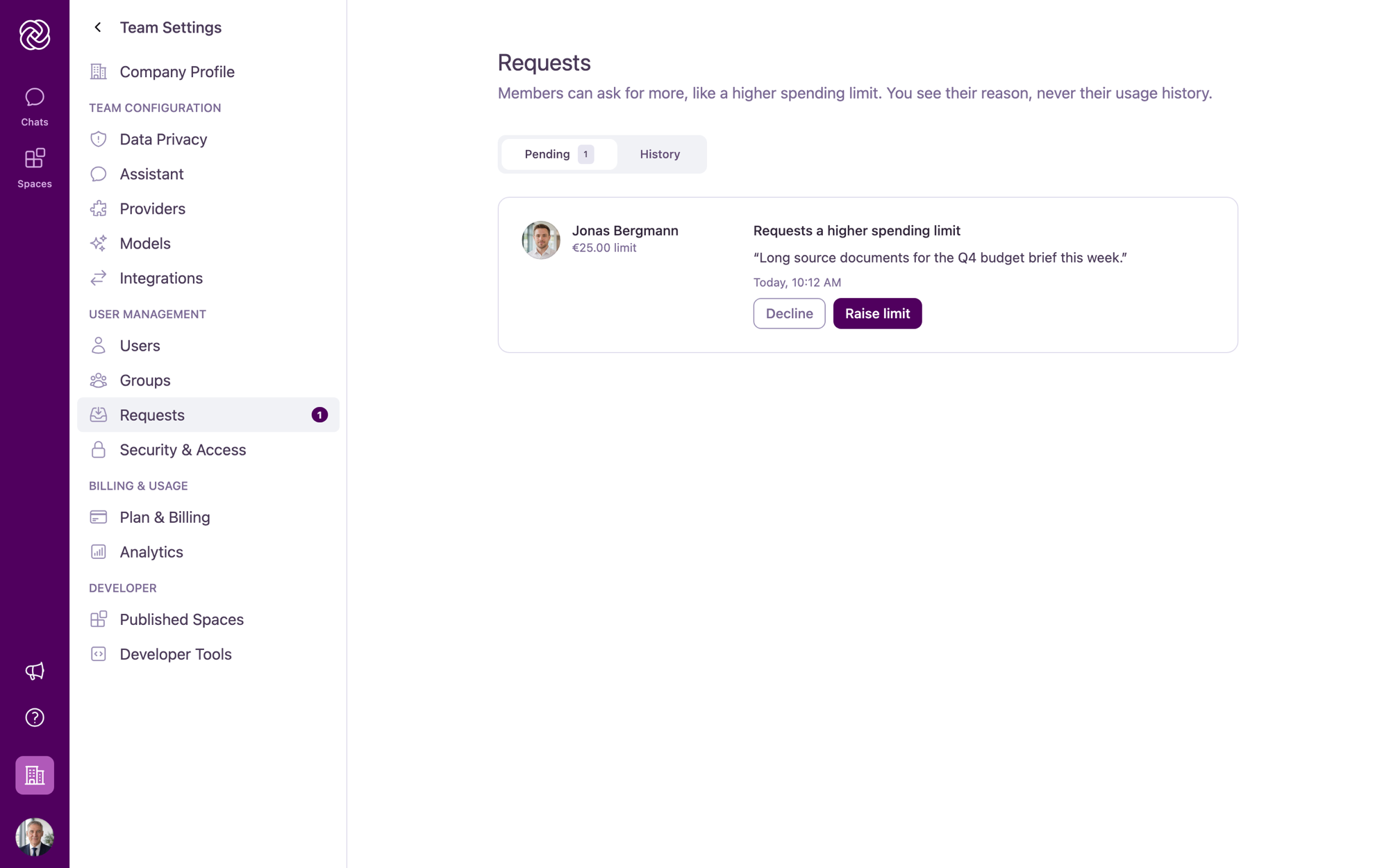Click the Jonas Bergmann name

click(x=625, y=231)
